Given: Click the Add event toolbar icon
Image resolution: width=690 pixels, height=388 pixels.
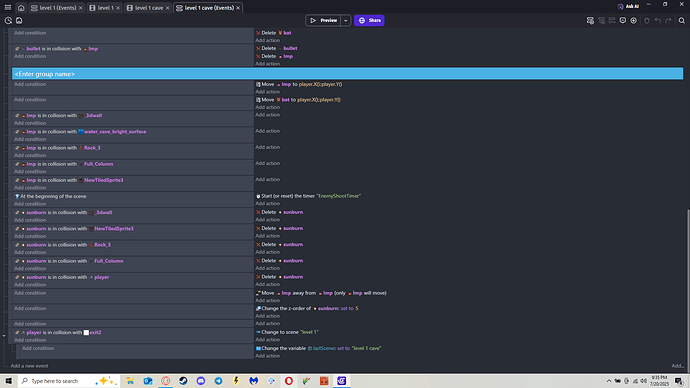Looking at the screenshot, I should tap(590, 20).
